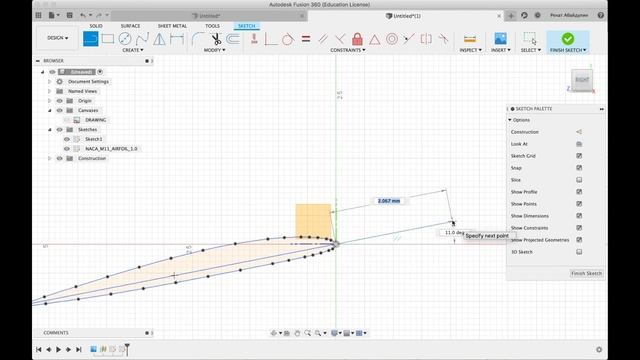Click the Insert image icon
The height and width of the screenshot is (360, 640).
pyautogui.click(x=500, y=39)
